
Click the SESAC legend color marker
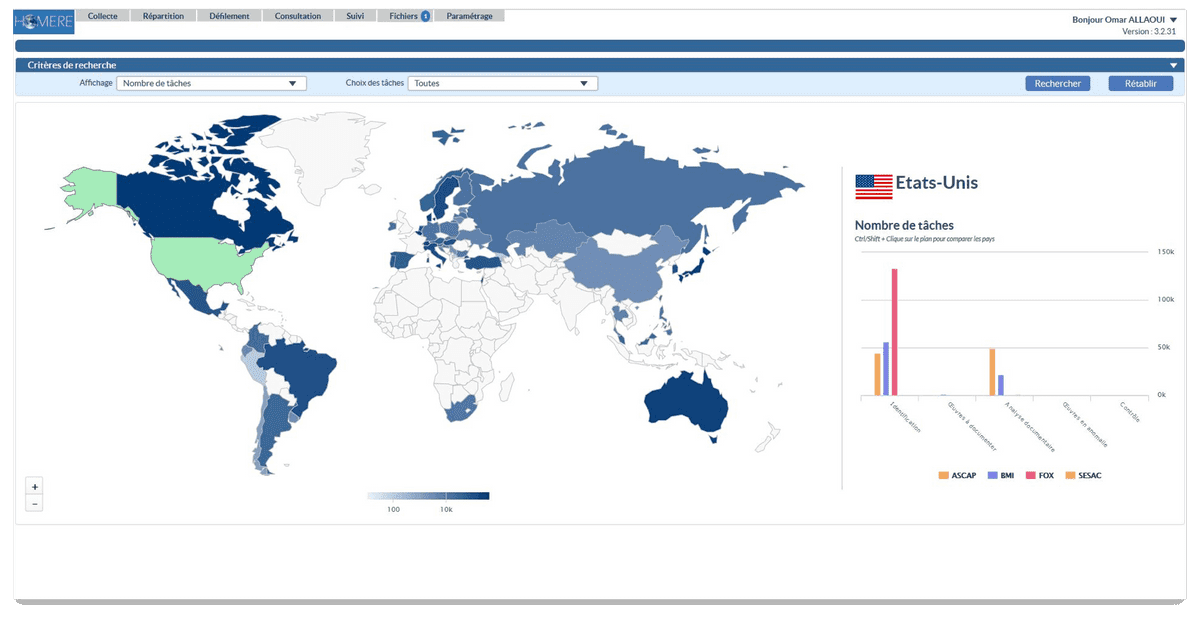1071,474
